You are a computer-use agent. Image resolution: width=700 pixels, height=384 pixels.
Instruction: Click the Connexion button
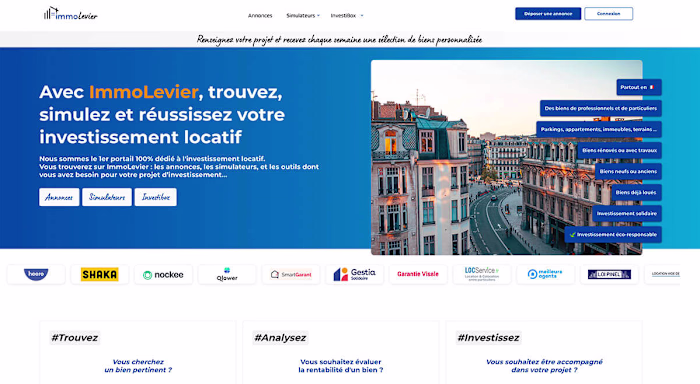tap(608, 14)
